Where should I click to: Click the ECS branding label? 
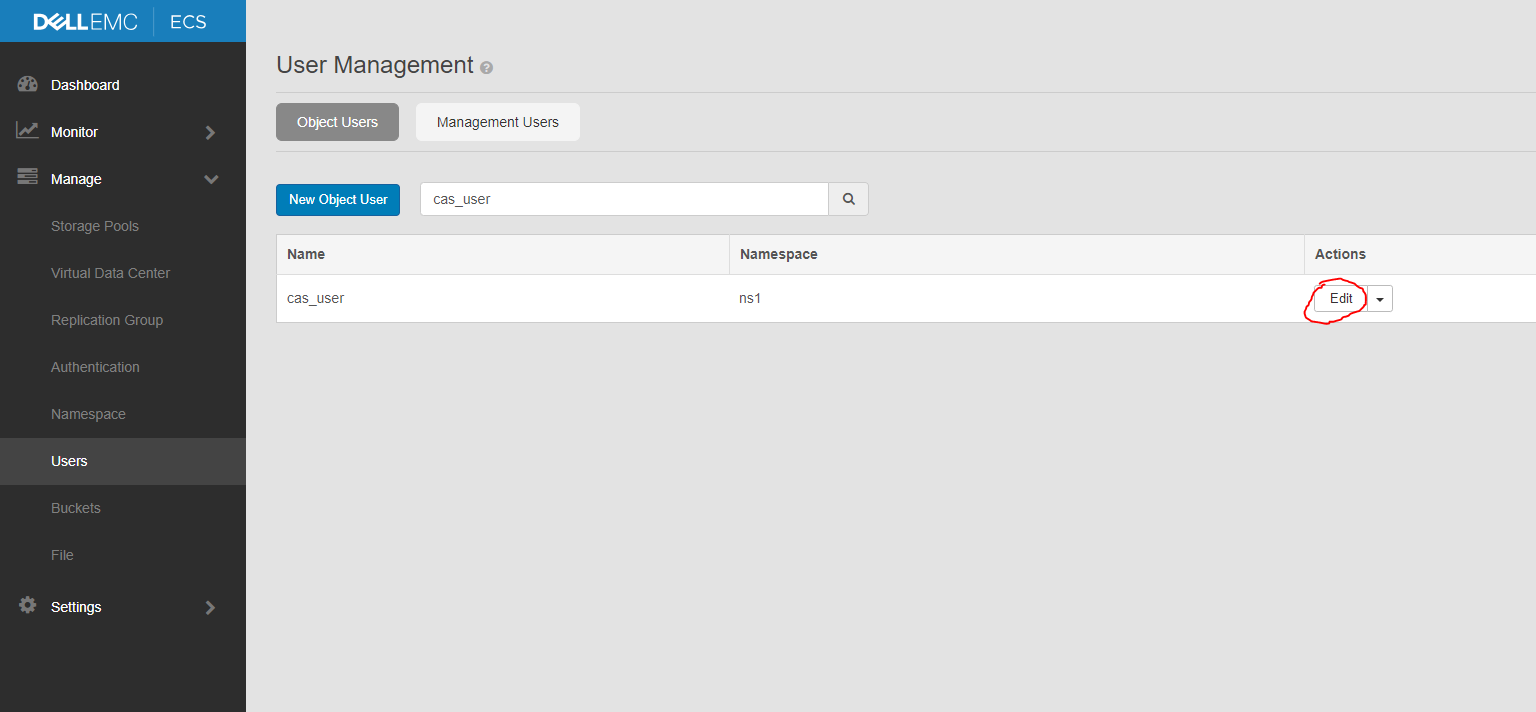coord(188,20)
